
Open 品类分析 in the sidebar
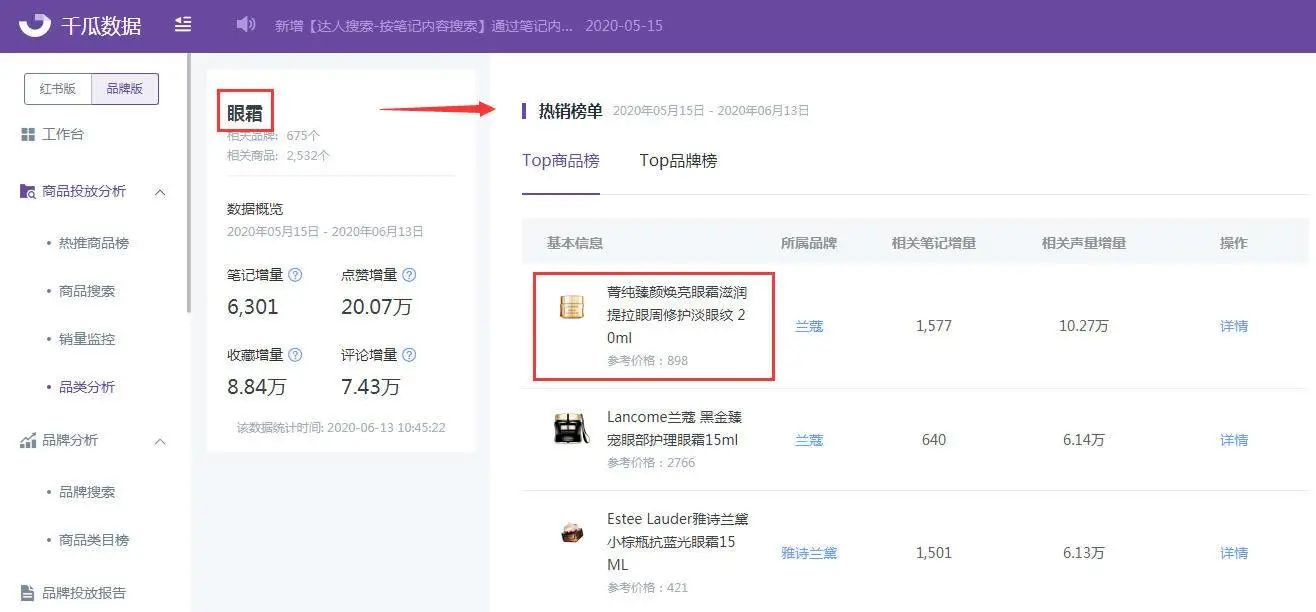[87, 387]
